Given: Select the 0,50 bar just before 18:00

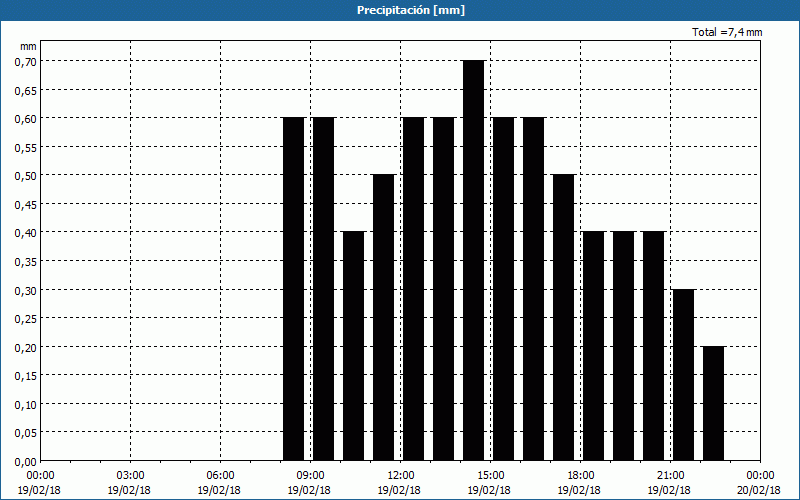Looking at the screenshot, I should coord(563,317).
